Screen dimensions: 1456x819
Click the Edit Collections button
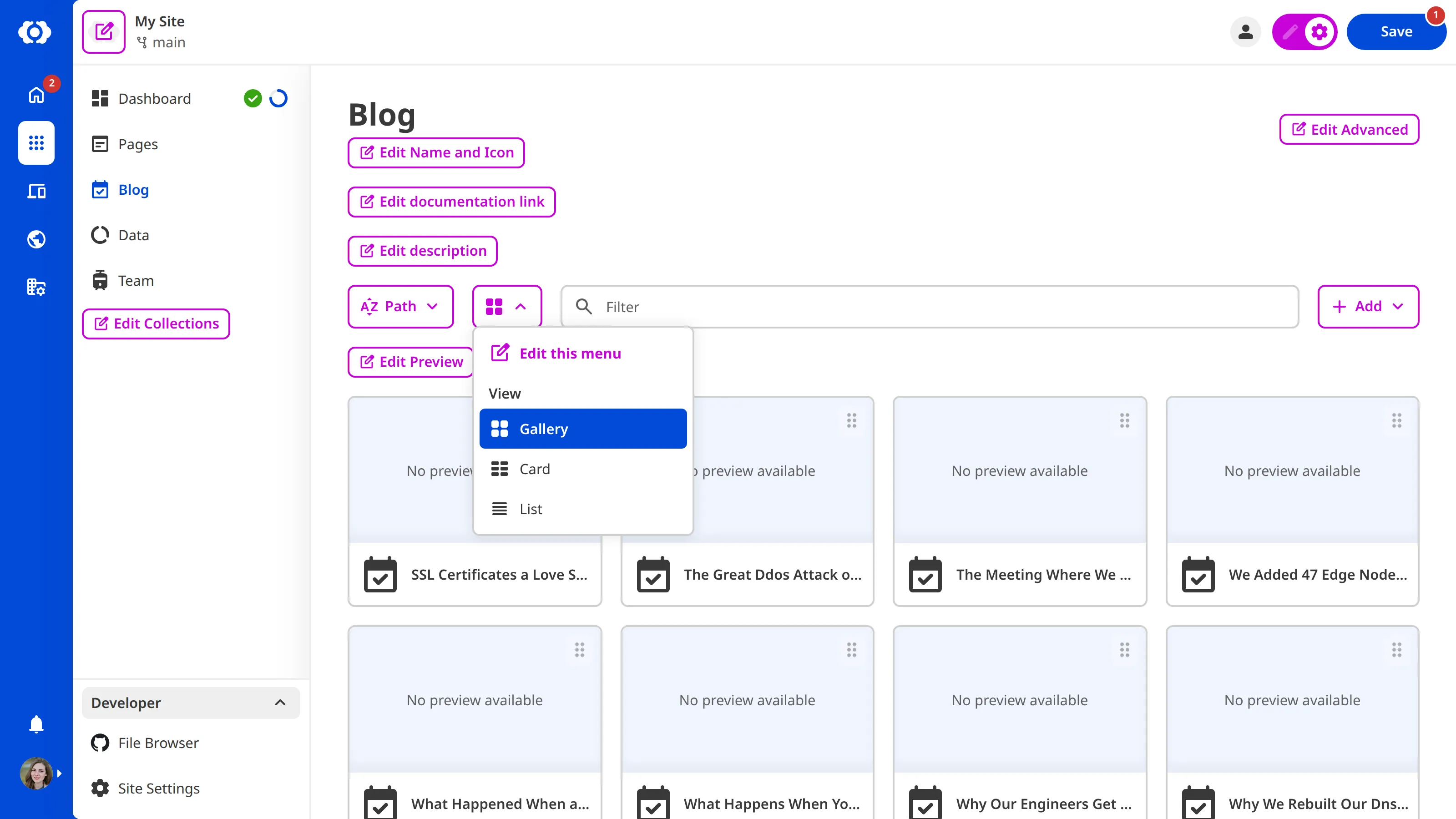click(x=156, y=324)
